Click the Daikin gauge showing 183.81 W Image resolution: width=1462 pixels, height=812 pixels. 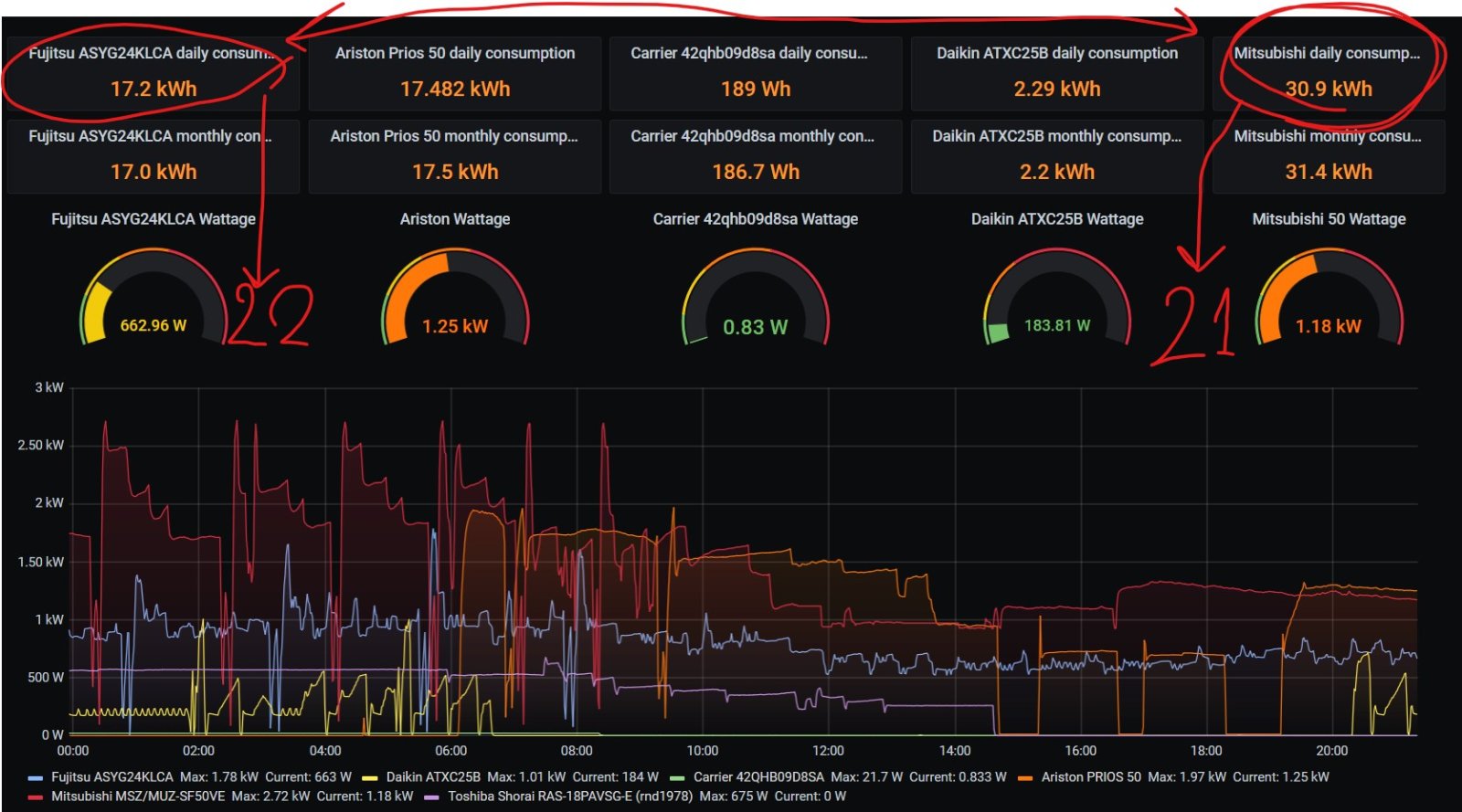(x=1057, y=298)
